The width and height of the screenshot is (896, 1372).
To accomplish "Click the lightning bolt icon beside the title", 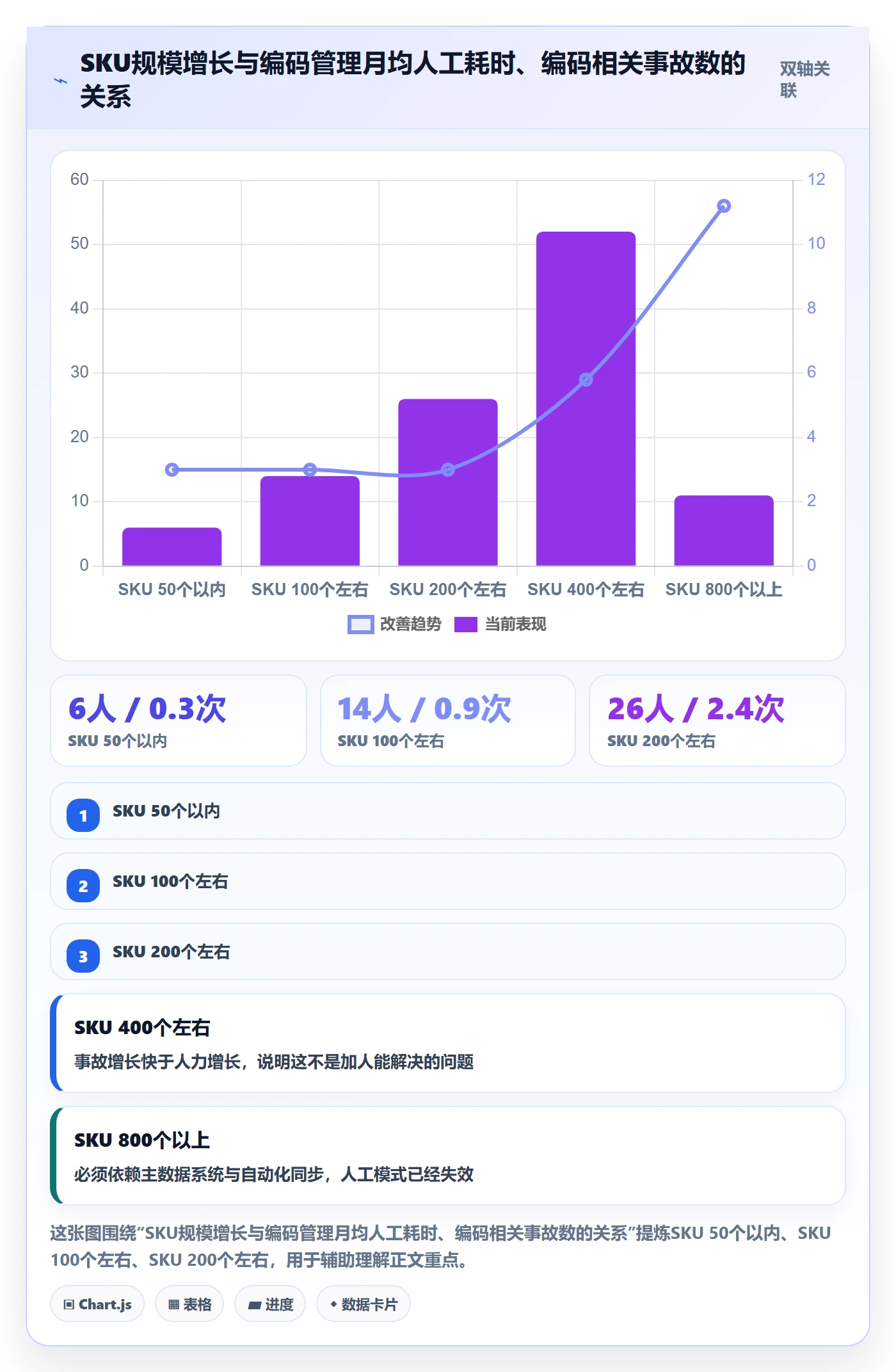I will [x=61, y=81].
